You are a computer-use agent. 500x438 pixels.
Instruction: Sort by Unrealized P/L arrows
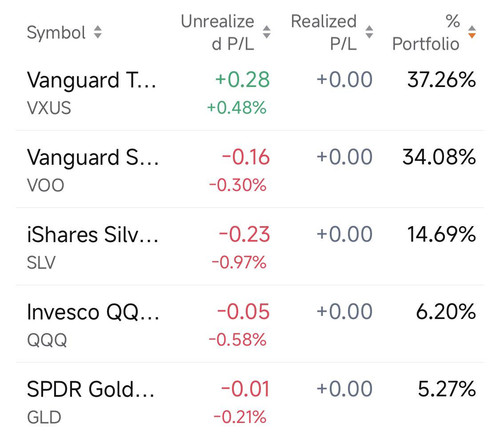click(x=266, y=32)
